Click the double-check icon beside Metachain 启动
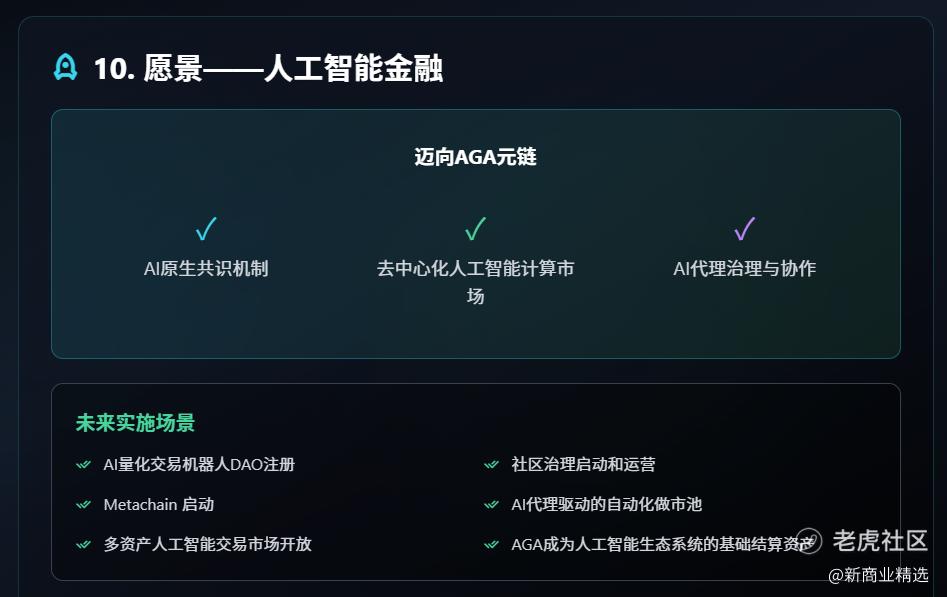Viewport: 947px width, 597px height. click(x=84, y=504)
